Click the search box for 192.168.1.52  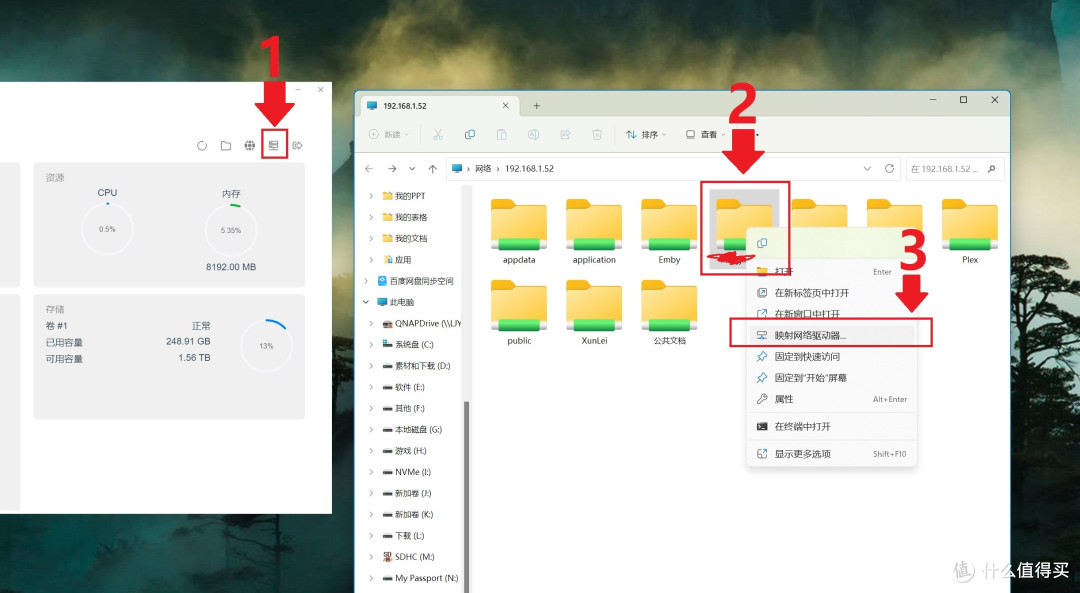click(955, 169)
